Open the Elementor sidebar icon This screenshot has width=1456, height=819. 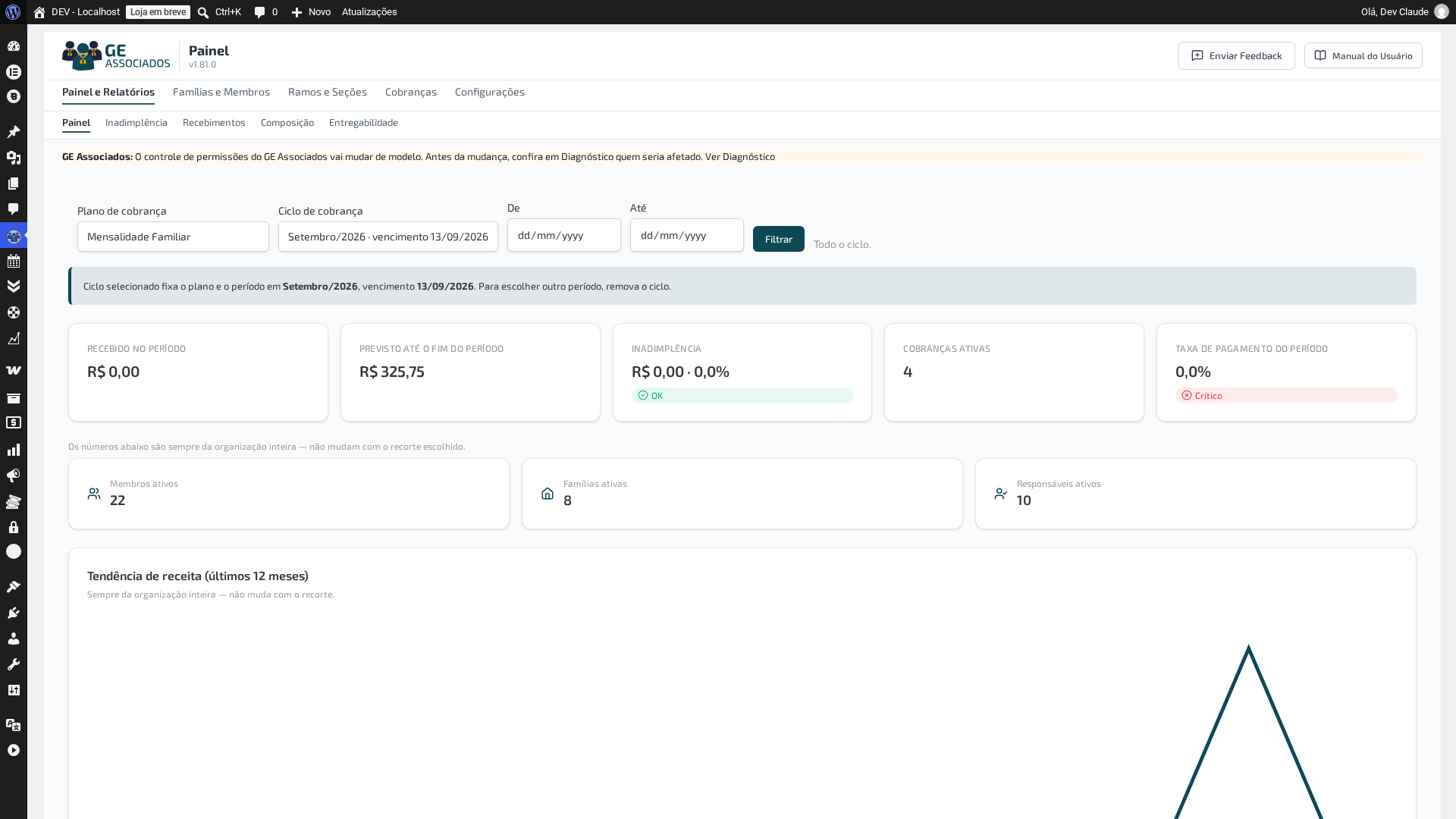pyautogui.click(x=14, y=72)
